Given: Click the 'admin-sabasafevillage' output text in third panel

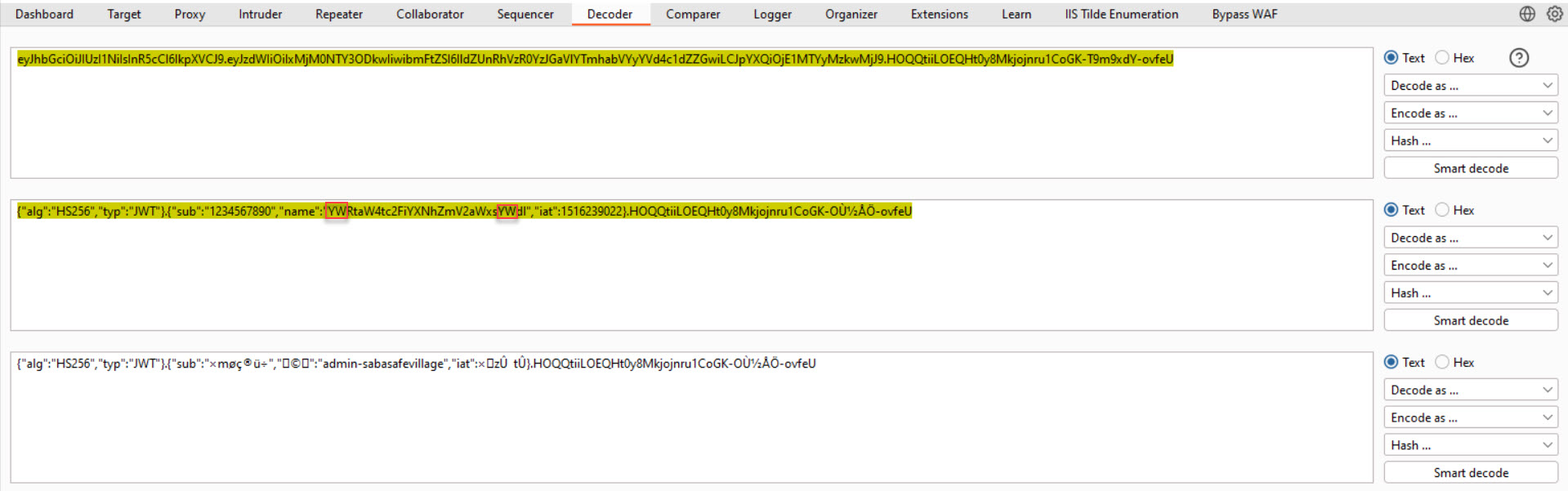Looking at the screenshot, I should coord(386,364).
